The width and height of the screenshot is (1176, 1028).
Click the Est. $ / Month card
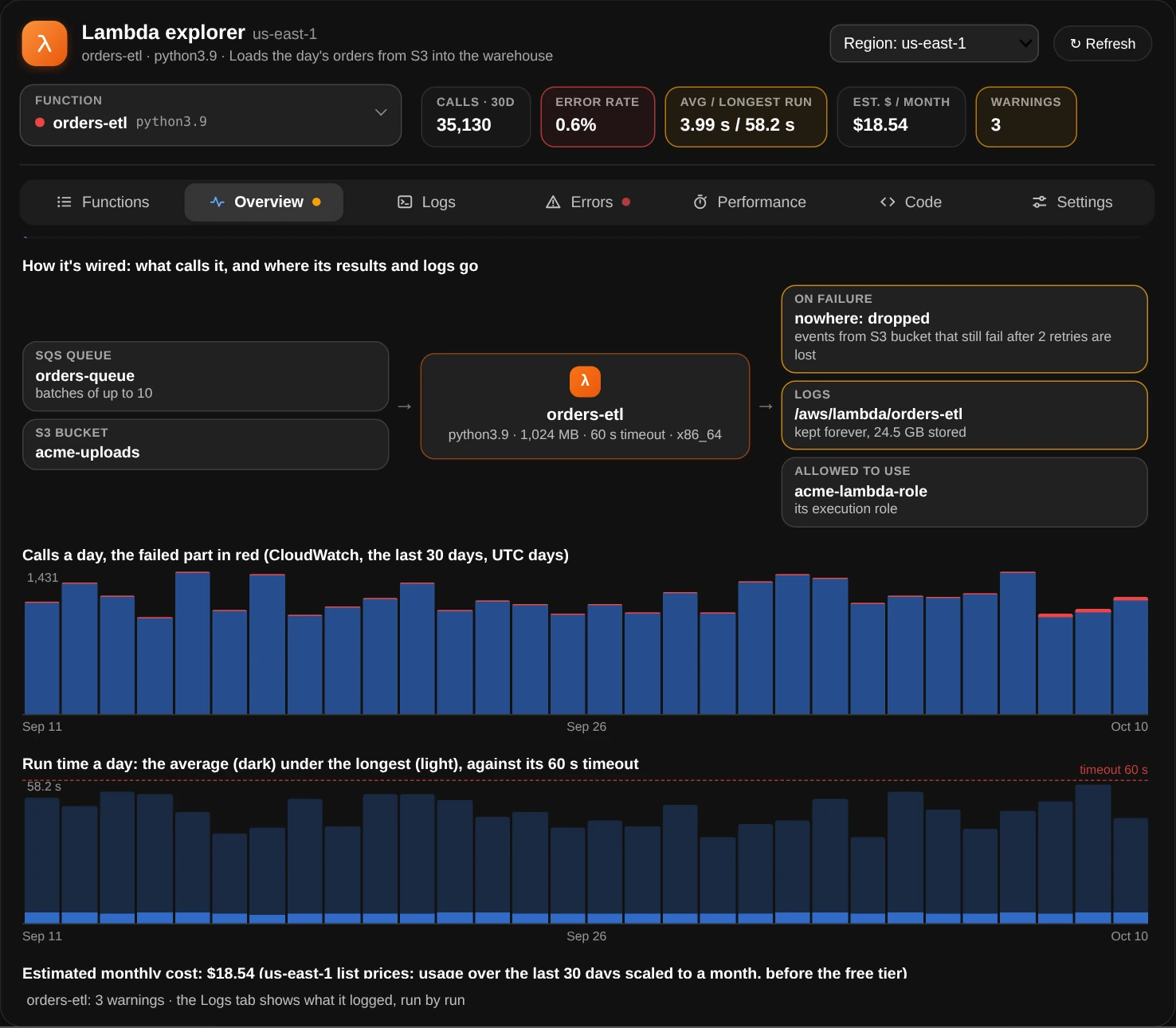tap(901, 117)
